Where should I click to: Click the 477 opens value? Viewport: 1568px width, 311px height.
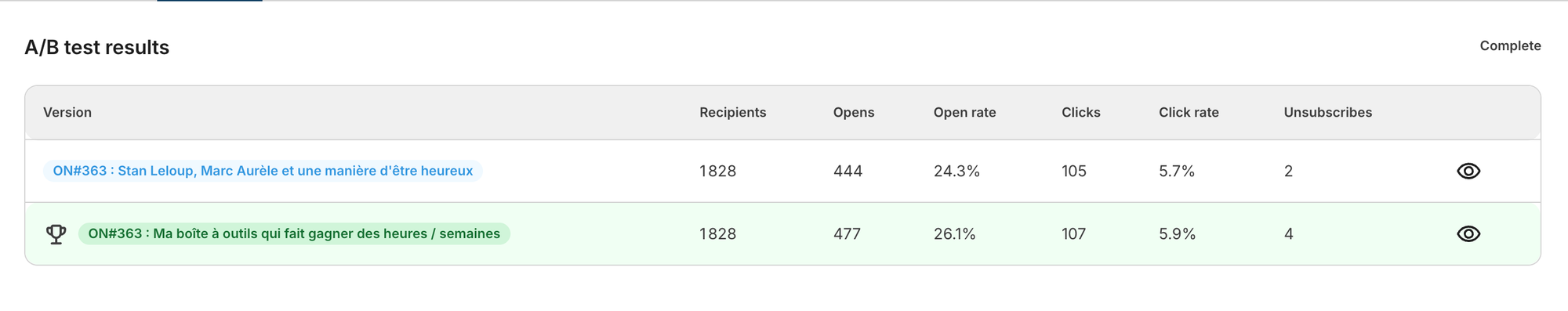tap(847, 233)
